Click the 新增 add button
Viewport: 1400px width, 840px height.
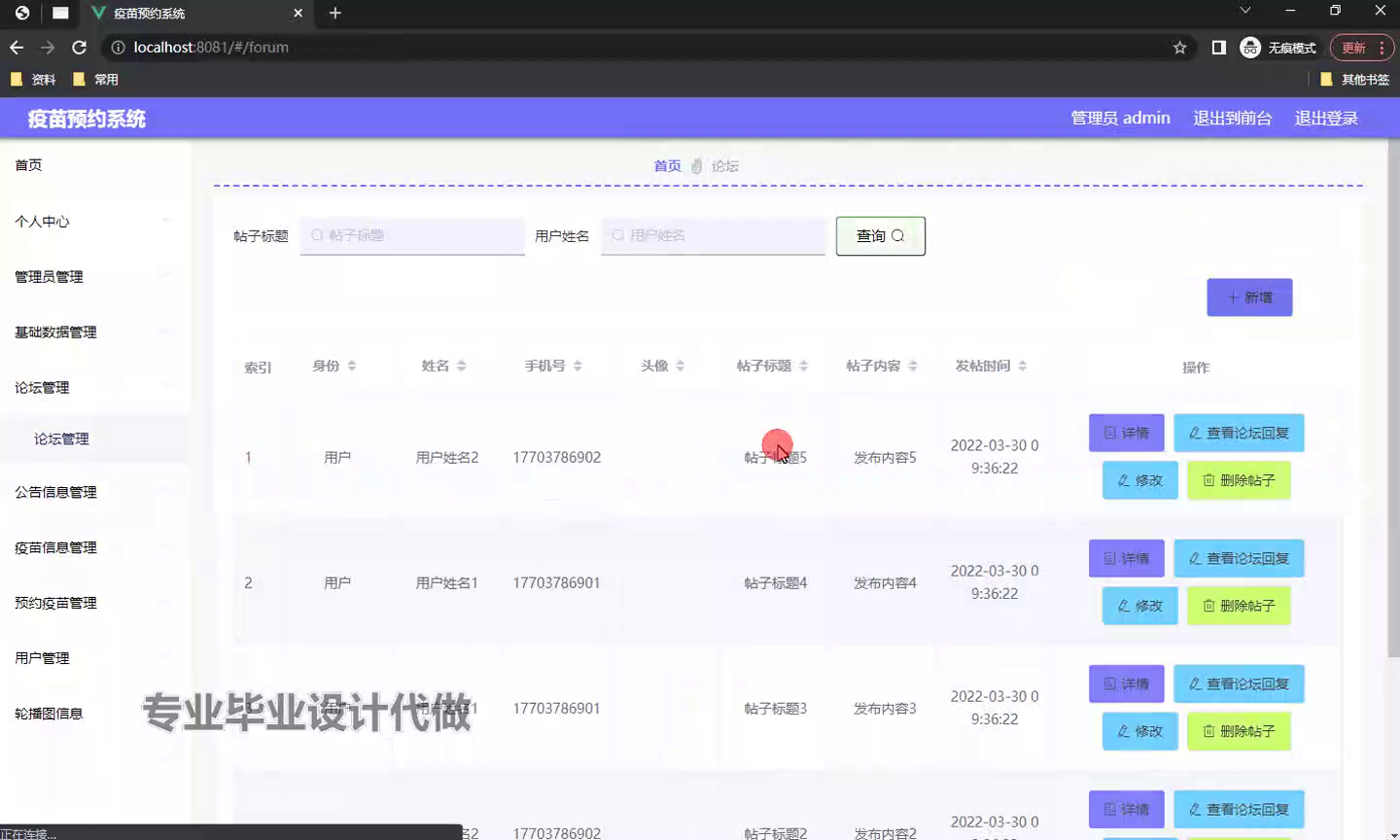pyautogui.click(x=1249, y=297)
